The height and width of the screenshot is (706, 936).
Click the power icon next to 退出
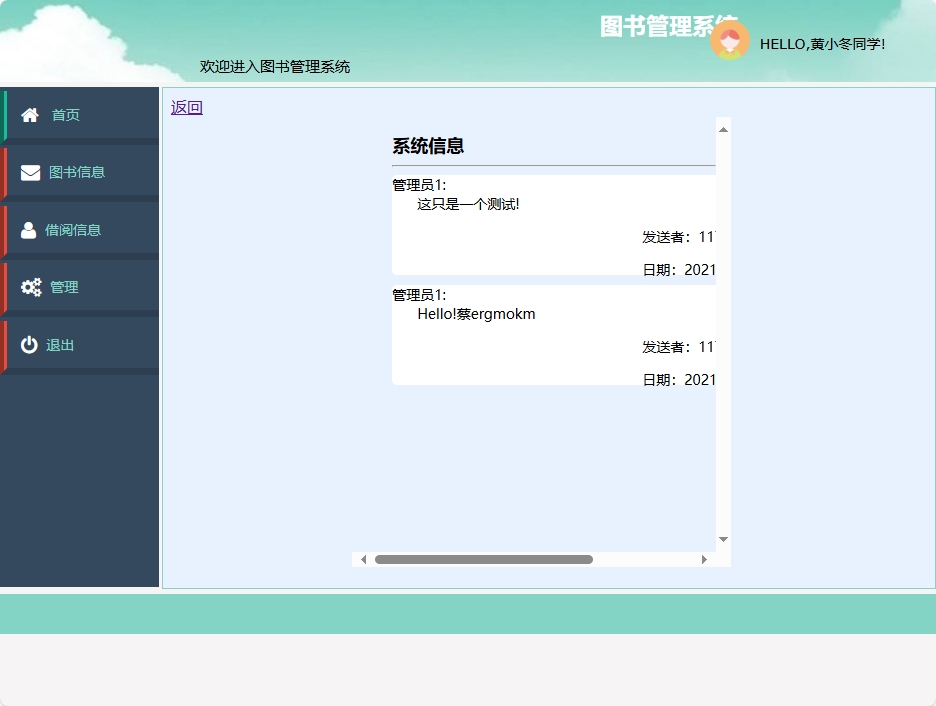(29, 344)
